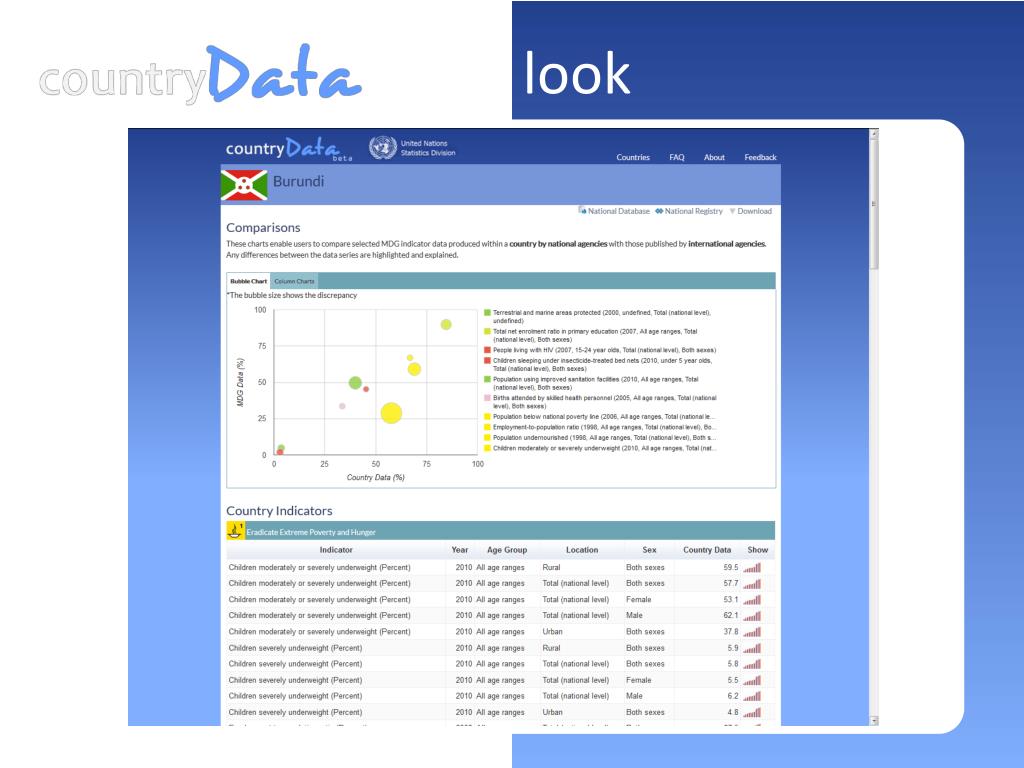Image resolution: width=1024 pixels, height=768 pixels.
Task: Click the Comparisons section heading
Action: [x=263, y=228]
